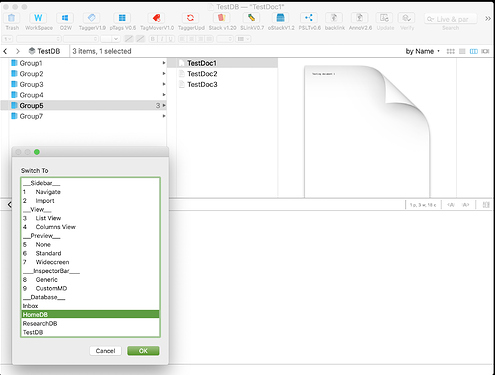Open the pTags V0.5 toolbar icon

[x=122, y=18]
